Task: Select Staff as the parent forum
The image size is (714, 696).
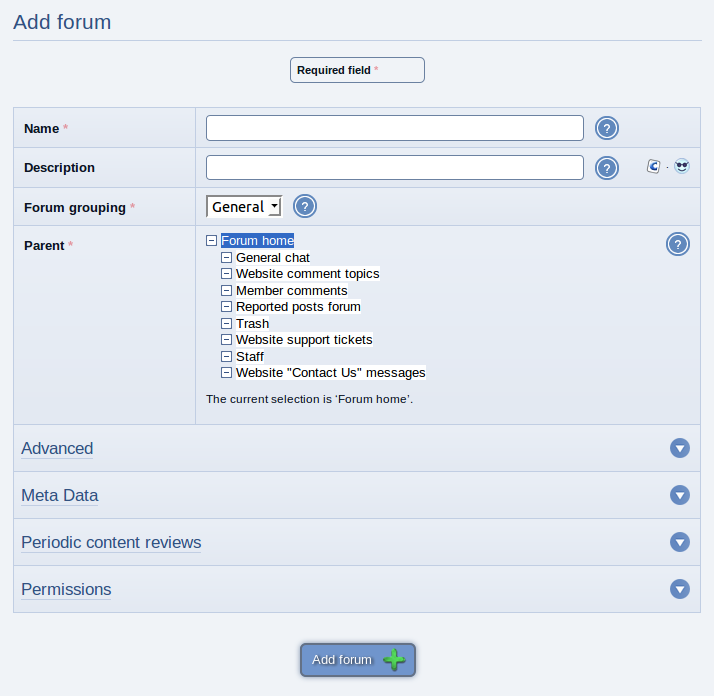Action: click(x=250, y=356)
